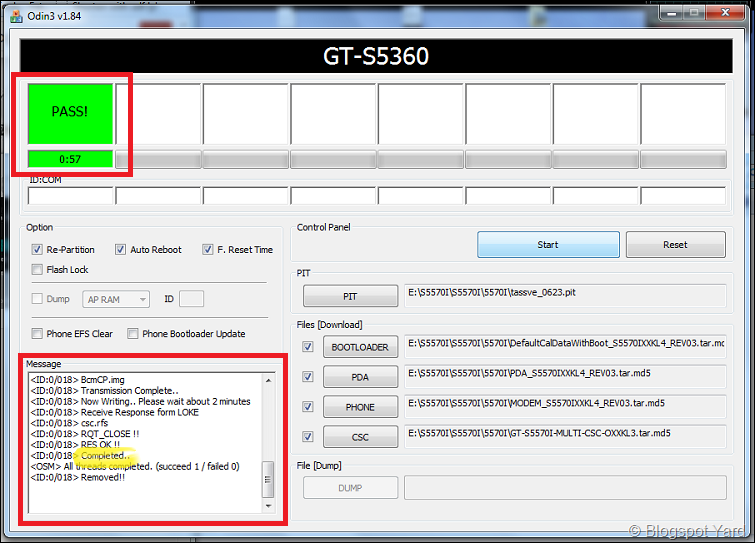Uncheck F. Reset Time
The height and width of the screenshot is (543, 755).
tap(208, 249)
